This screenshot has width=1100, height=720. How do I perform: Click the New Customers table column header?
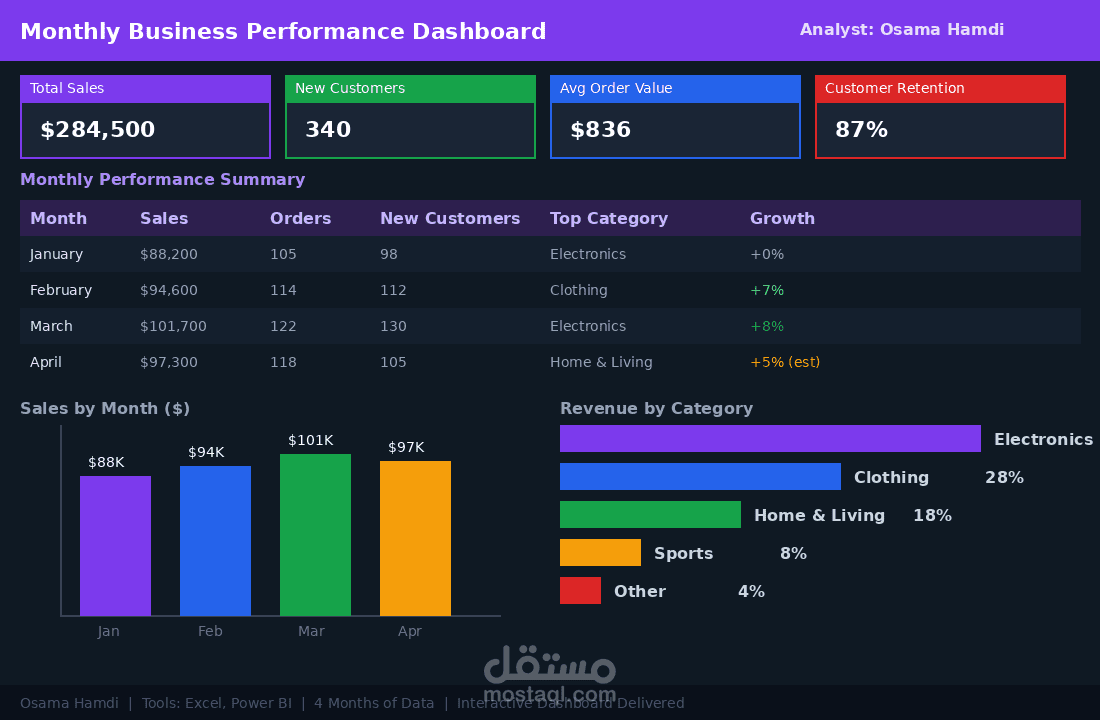point(450,218)
